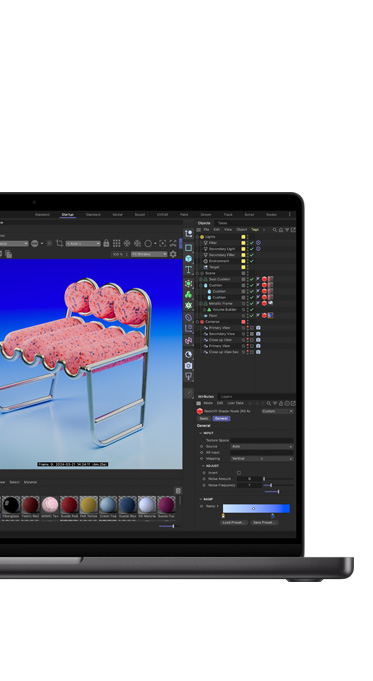373x681 pixels.
Task: Toggle the green enable checkmark for Environment
Action: [251, 261]
